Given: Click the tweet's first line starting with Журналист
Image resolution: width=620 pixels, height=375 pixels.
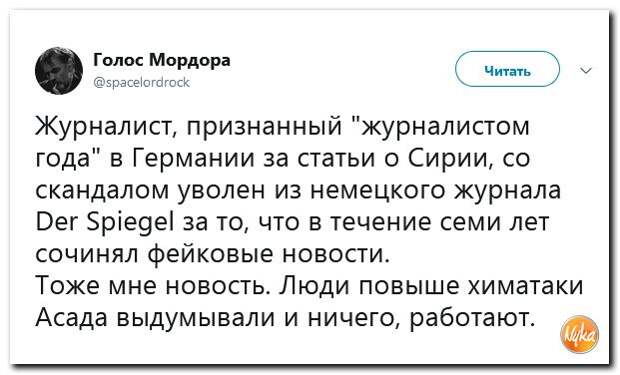Looking at the screenshot, I should pyautogui.click(x=282, y=127).
